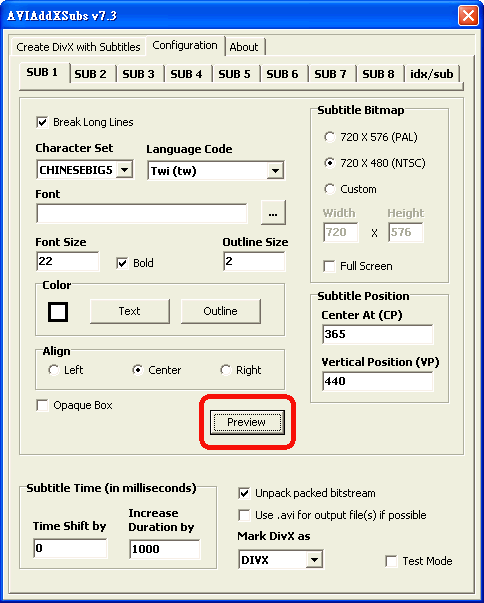Select the SUB 4 tab
The height and width of the screenshot is (603, 484).
(x=186, y=74)
